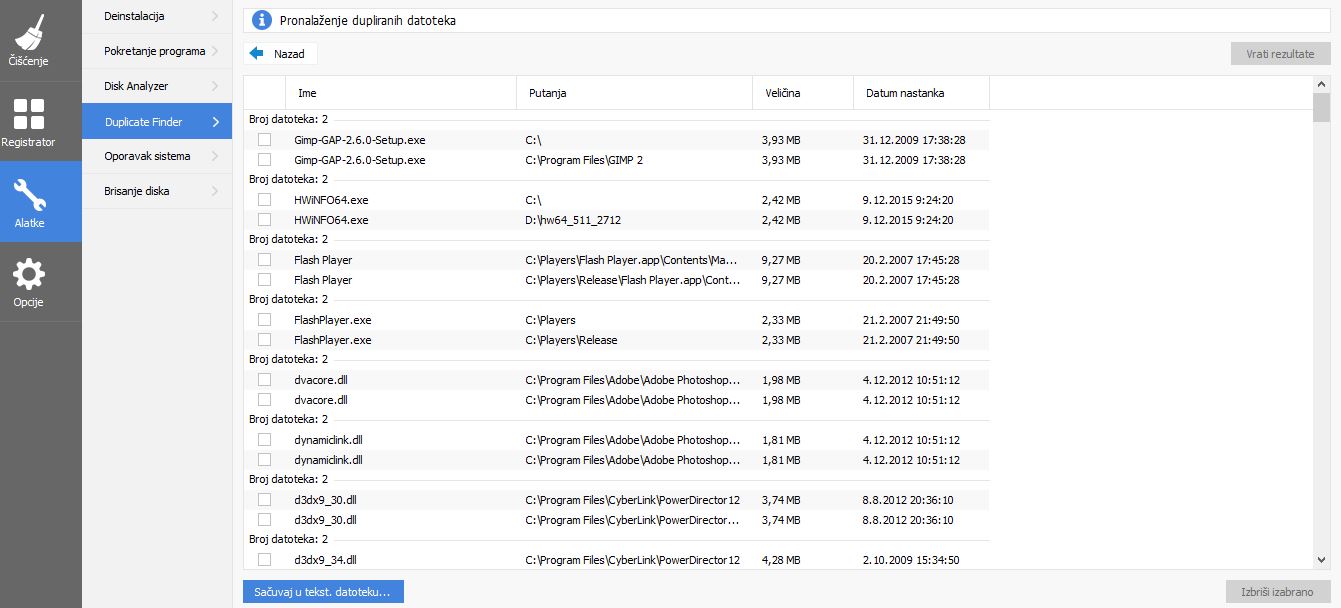Open Pokretanje programa tool
This screenshot has width=1341, height=608.
(157, 51)
